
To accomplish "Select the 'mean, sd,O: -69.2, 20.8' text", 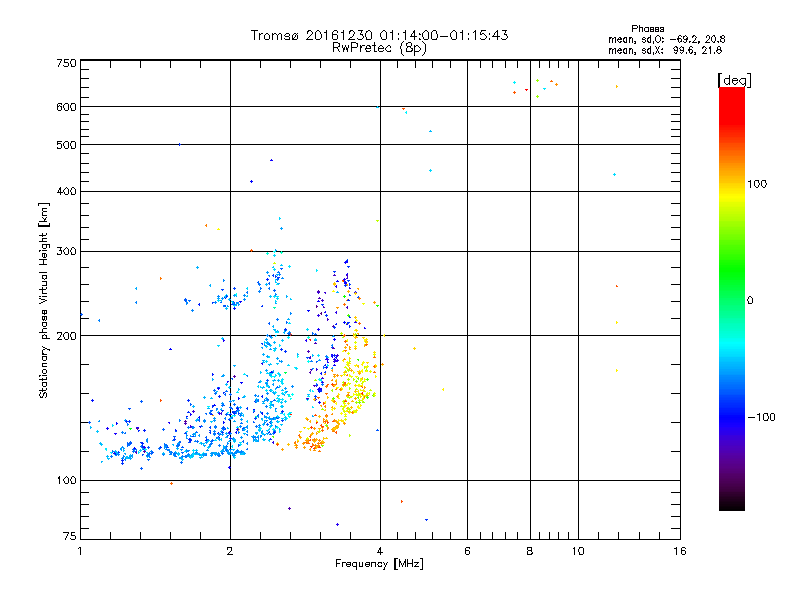I will [x=666, y=39].
